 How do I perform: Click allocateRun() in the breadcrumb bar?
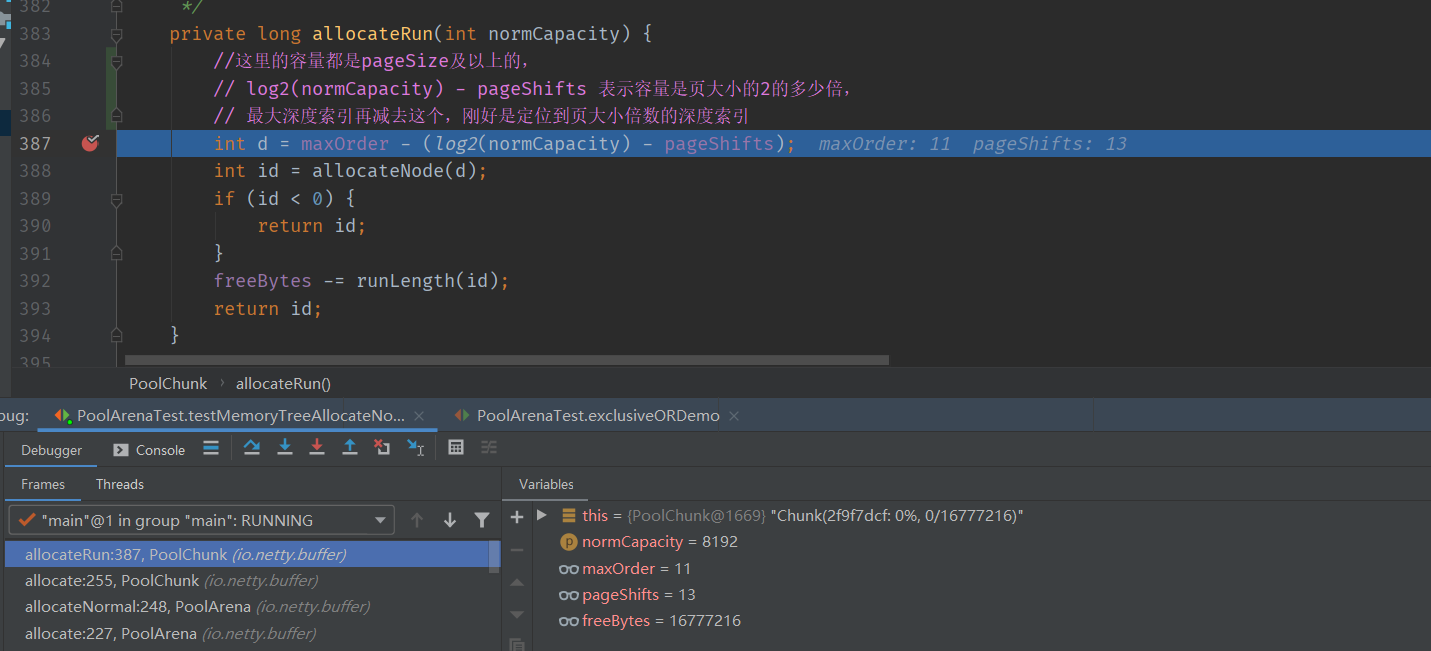[283, 383]
